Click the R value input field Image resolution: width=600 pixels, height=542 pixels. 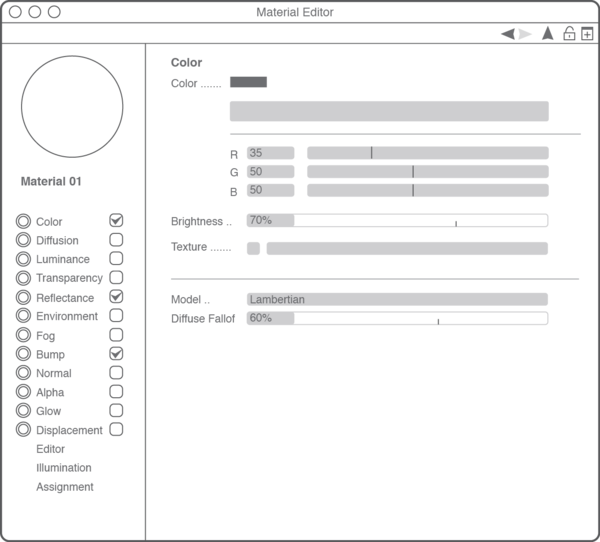[x=270, y=153]
